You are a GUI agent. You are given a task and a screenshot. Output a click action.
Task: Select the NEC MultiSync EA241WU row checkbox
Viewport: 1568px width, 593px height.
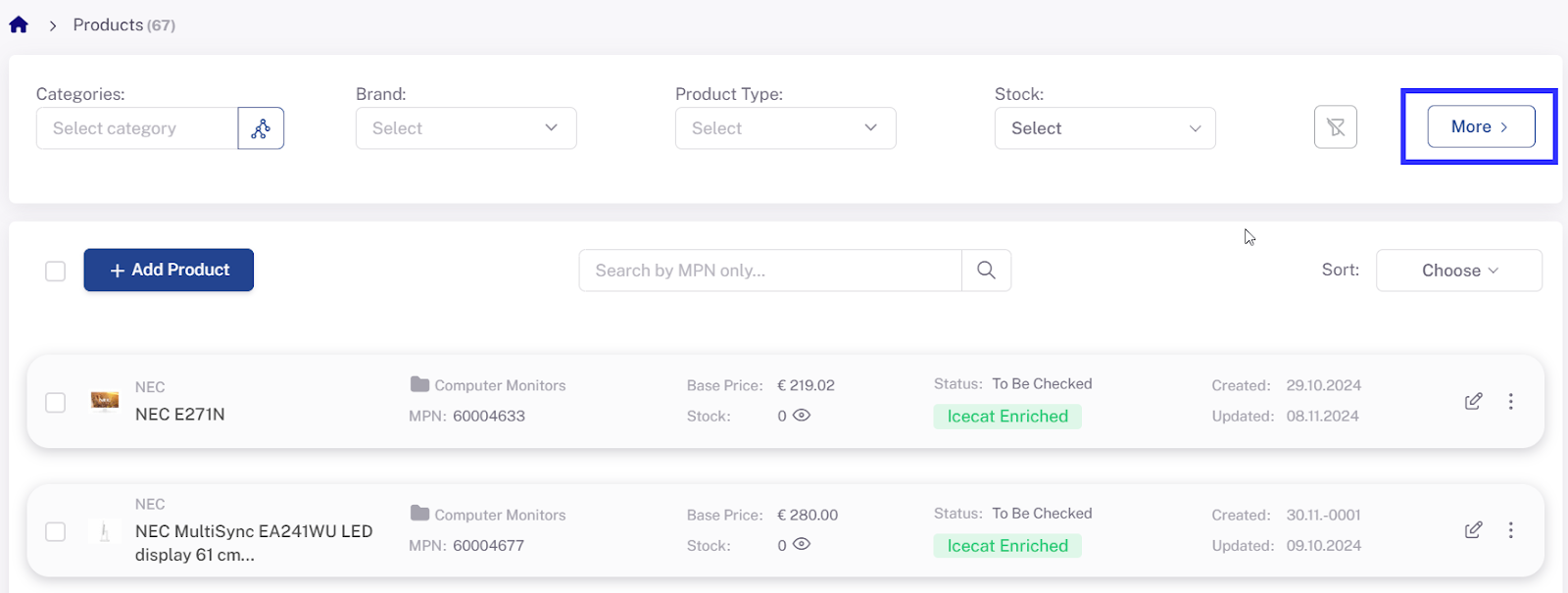coord(55,531)
